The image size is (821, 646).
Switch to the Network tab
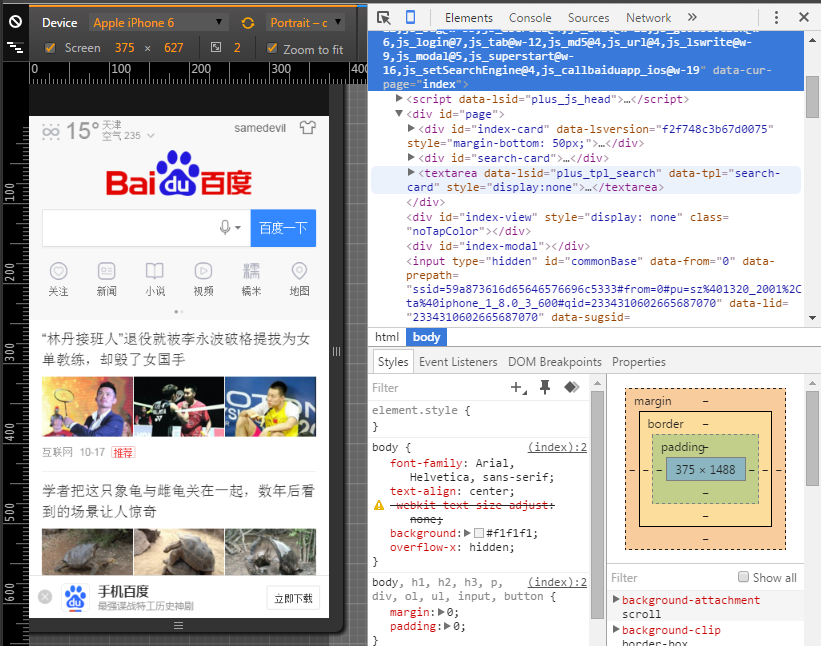coord(648,18)
